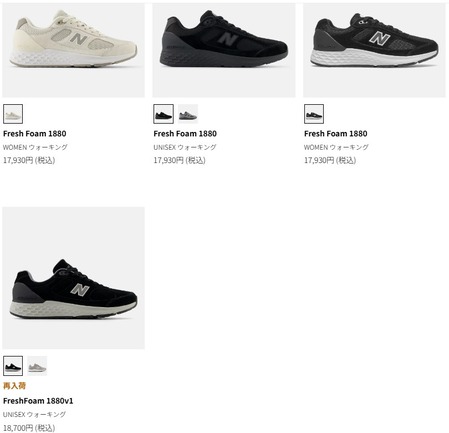Open the FreshFoam 1880v1 product title link
The image size is (449, 433).
[x=38, y=401]
